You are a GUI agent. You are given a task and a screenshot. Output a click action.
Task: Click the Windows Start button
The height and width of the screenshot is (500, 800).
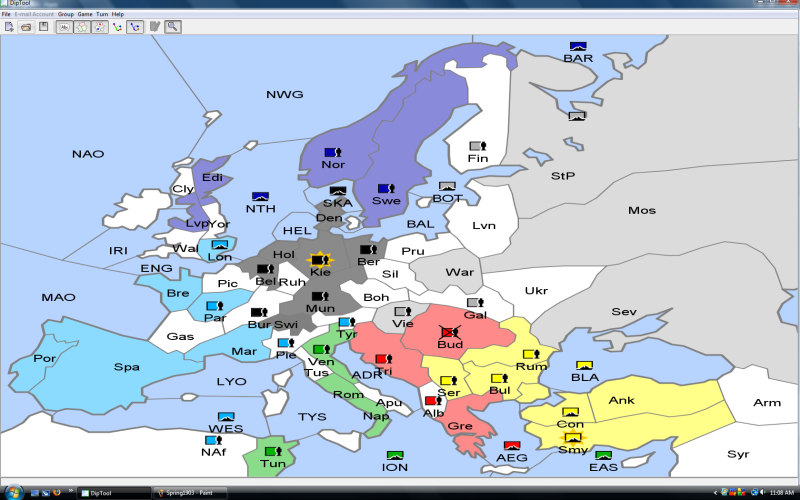[10, 493]
